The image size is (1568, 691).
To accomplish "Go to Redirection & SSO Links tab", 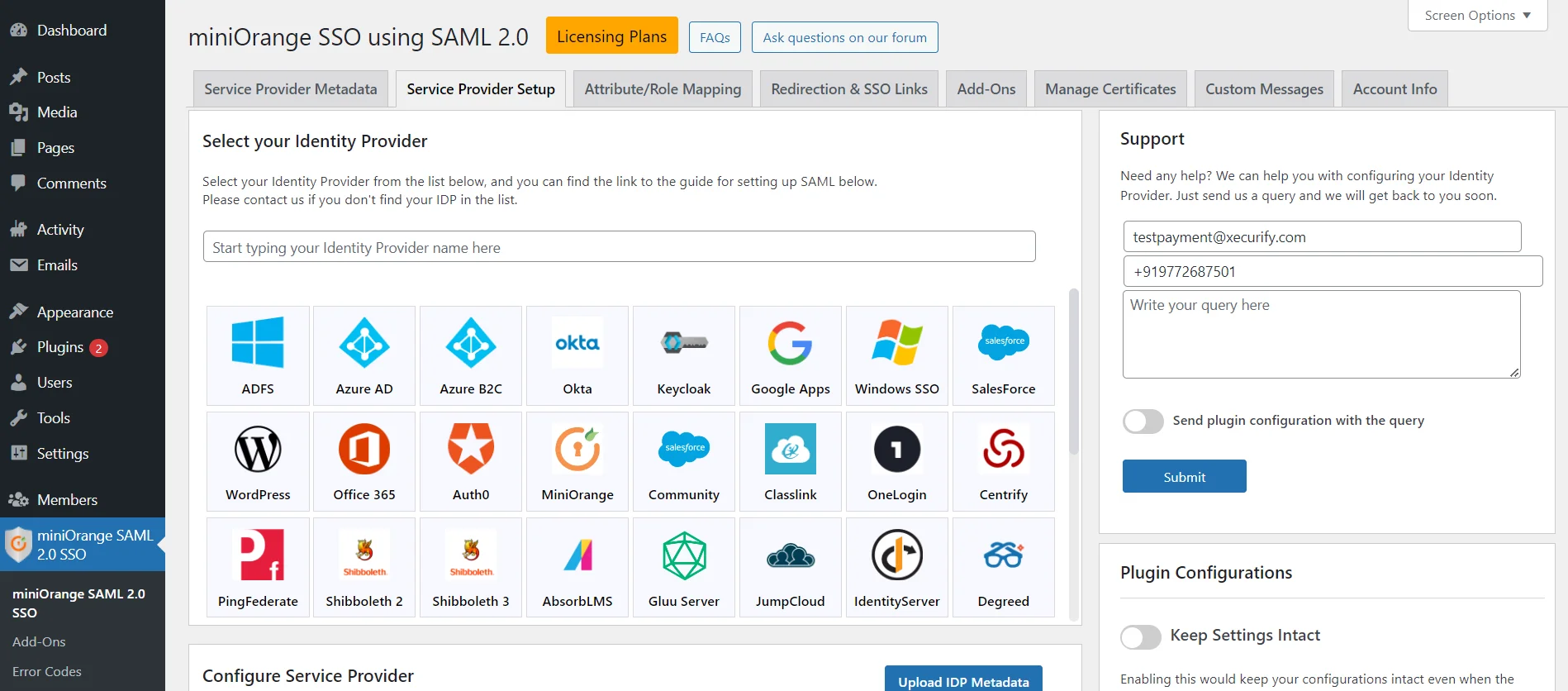I will click(x=849, y=88).
